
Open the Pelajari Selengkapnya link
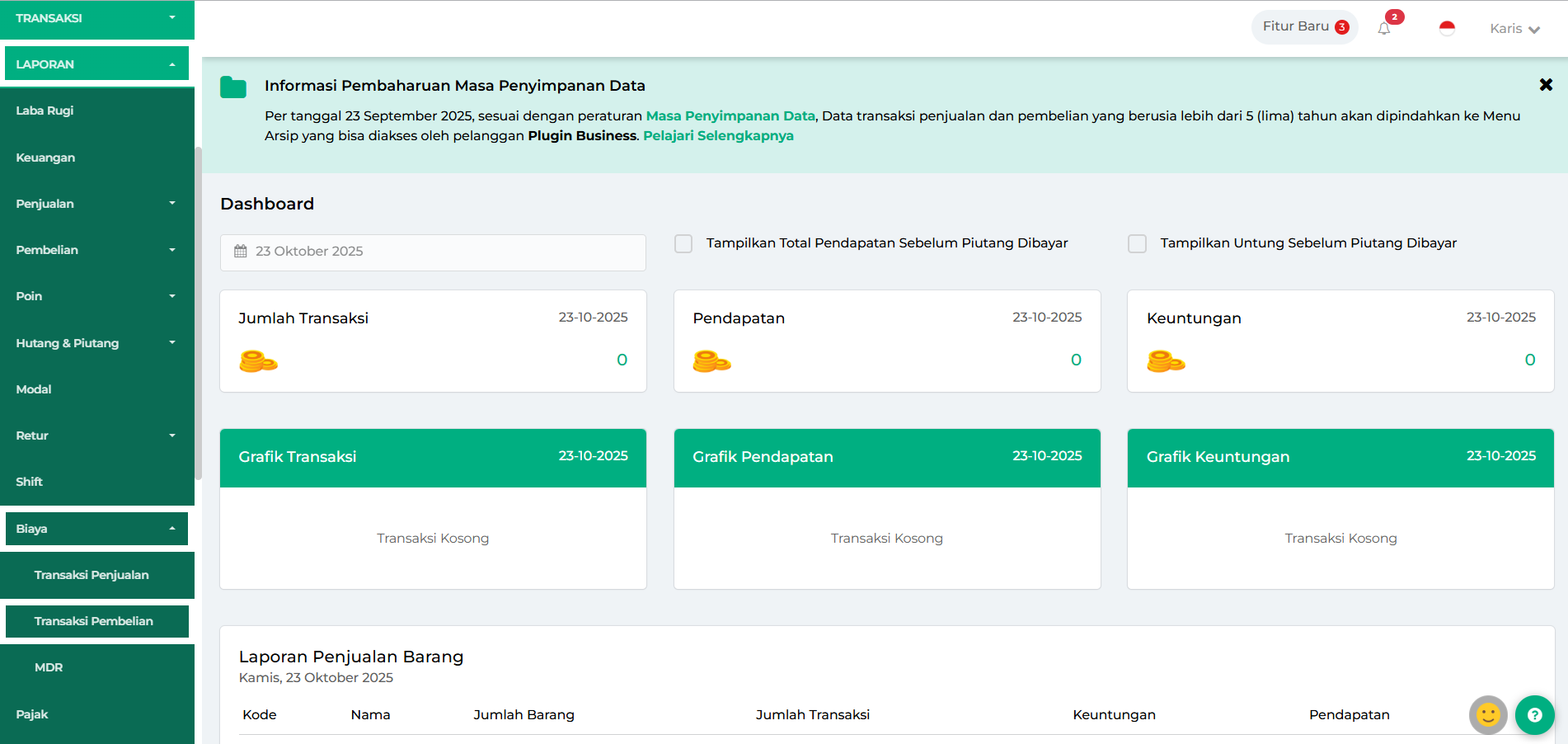718,136
